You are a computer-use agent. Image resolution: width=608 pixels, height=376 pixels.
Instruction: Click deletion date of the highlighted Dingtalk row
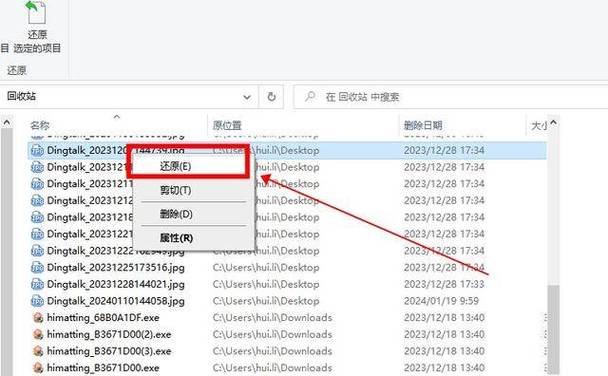(444, 150)
